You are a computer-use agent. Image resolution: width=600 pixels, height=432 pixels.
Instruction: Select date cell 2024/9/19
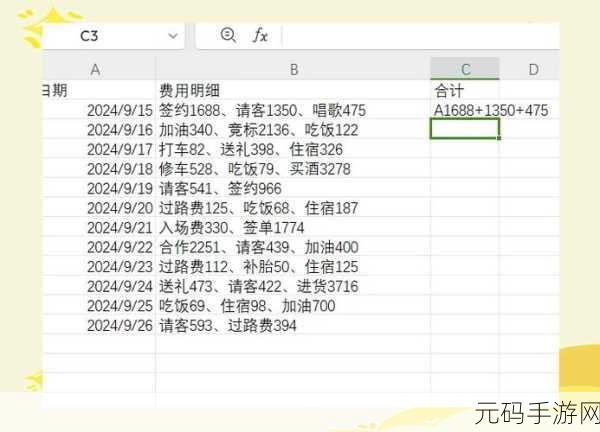pos(99,189)
